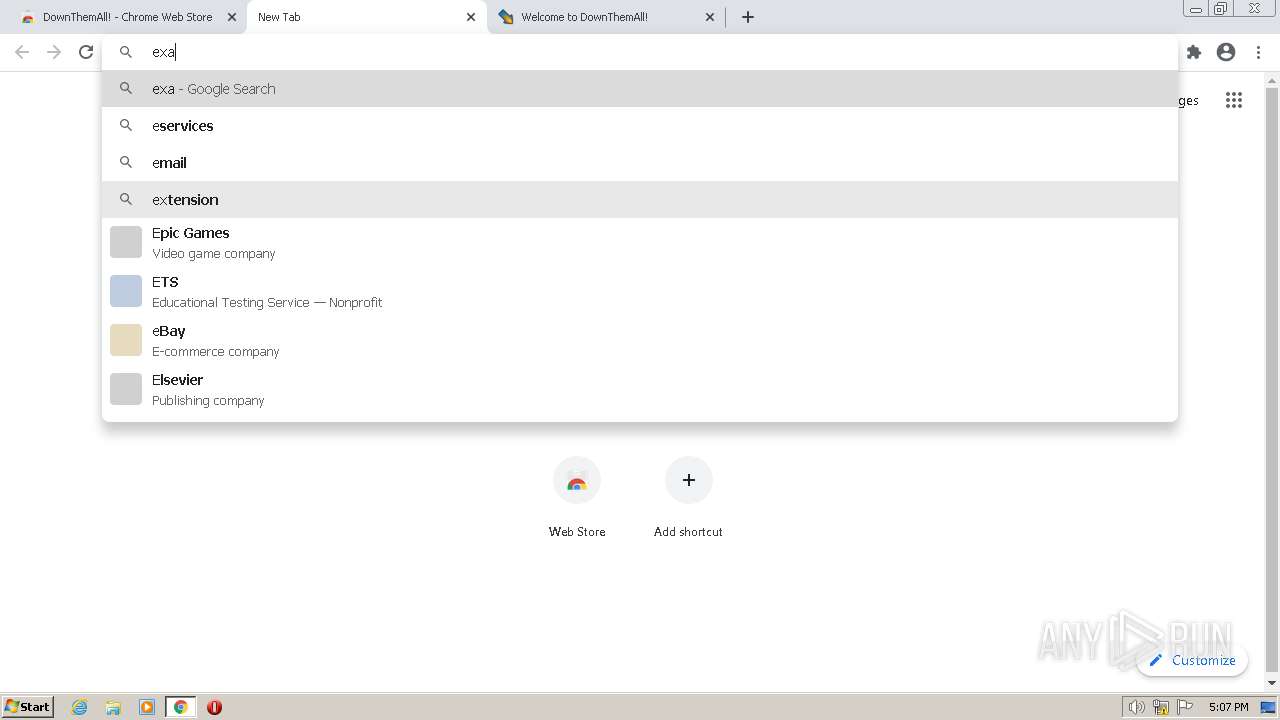Click the Add shortcut plus button
The image size is (1280, 720).
689,480
